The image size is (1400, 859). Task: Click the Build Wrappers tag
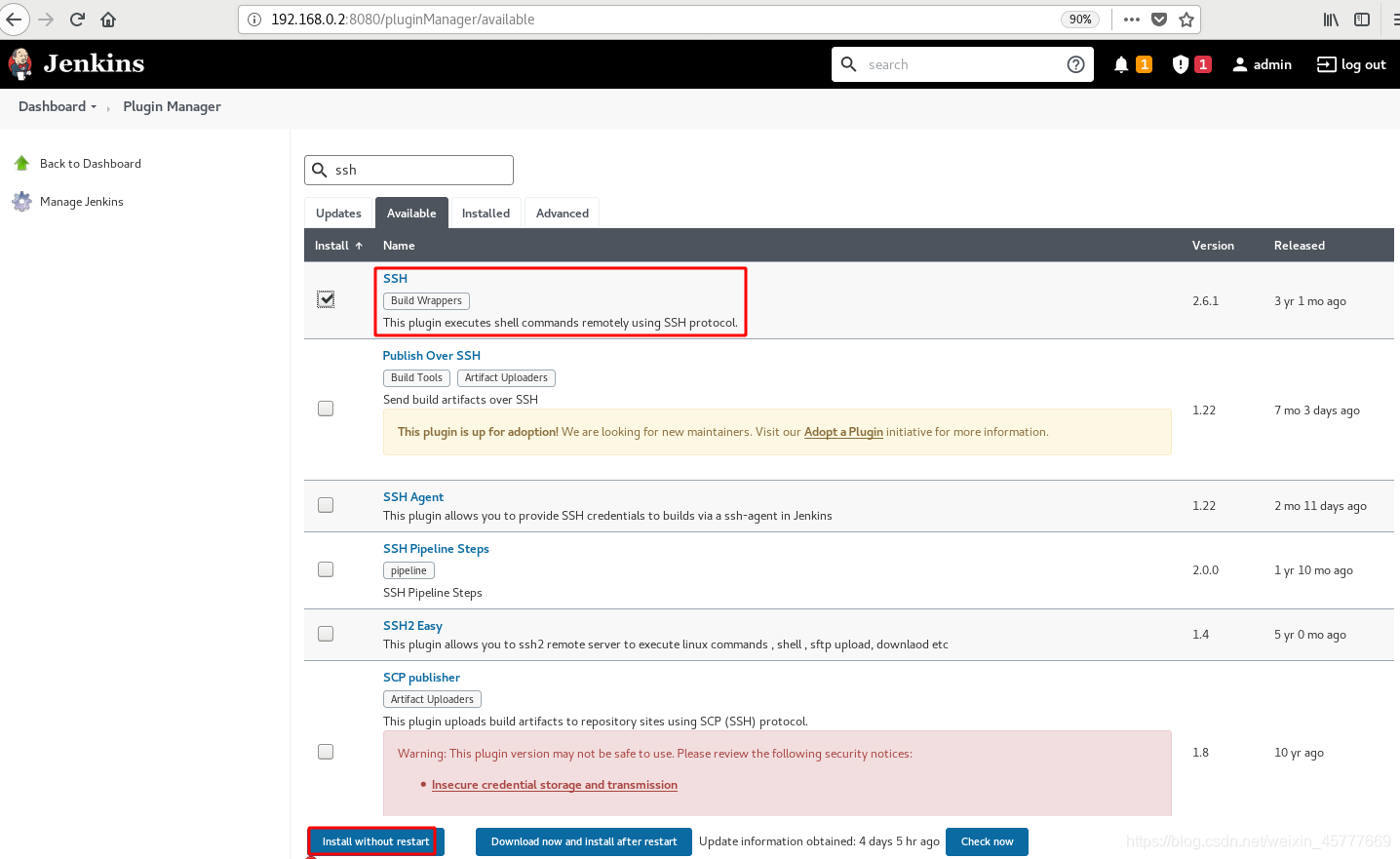[x=426, y=301]
